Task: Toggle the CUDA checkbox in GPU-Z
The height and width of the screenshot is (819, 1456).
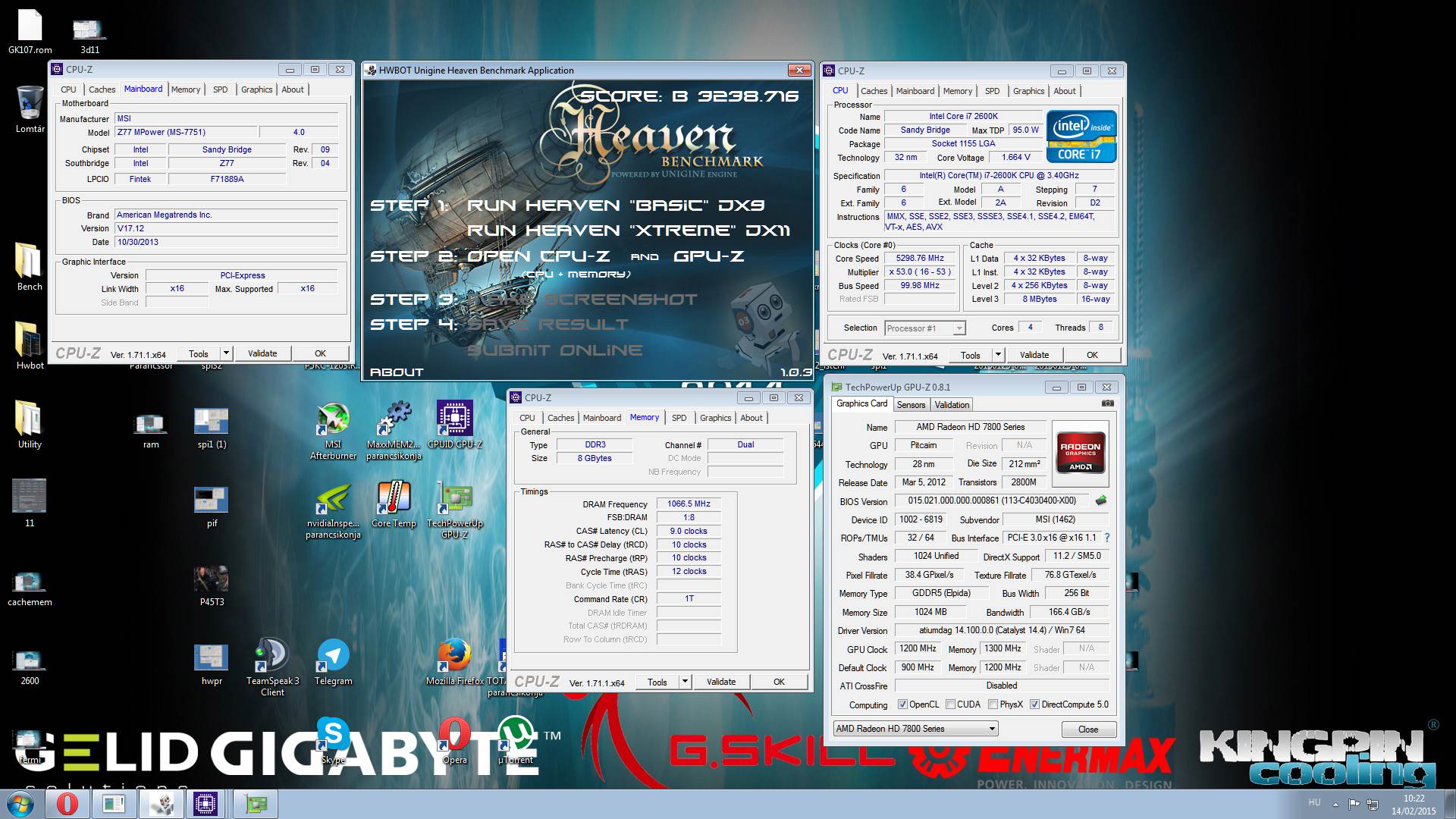Action: pyautogui.click(x=950, y=704)
